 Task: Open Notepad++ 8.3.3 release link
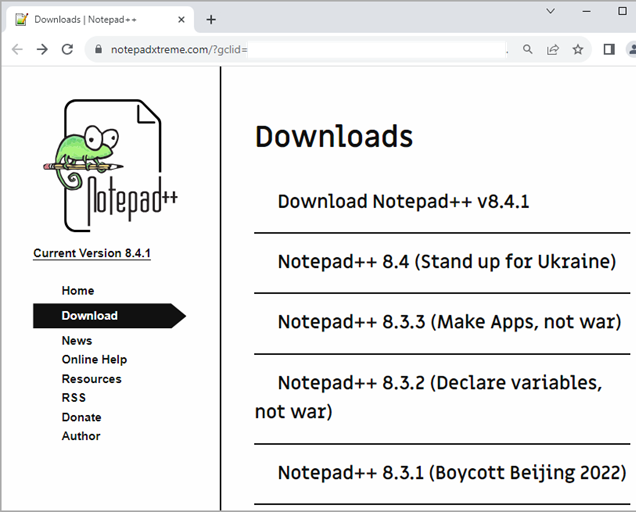(x=449, y=322)
